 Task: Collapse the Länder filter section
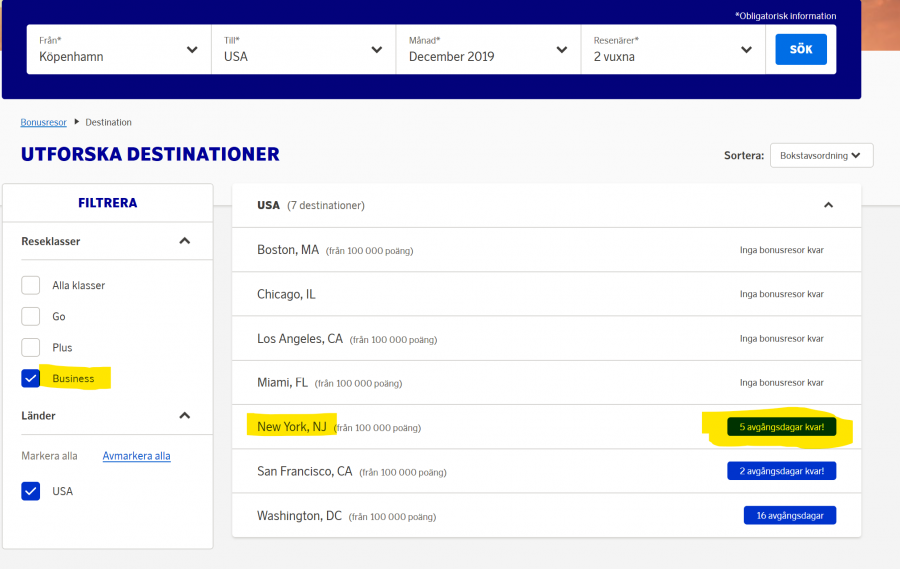coord(184,415)
